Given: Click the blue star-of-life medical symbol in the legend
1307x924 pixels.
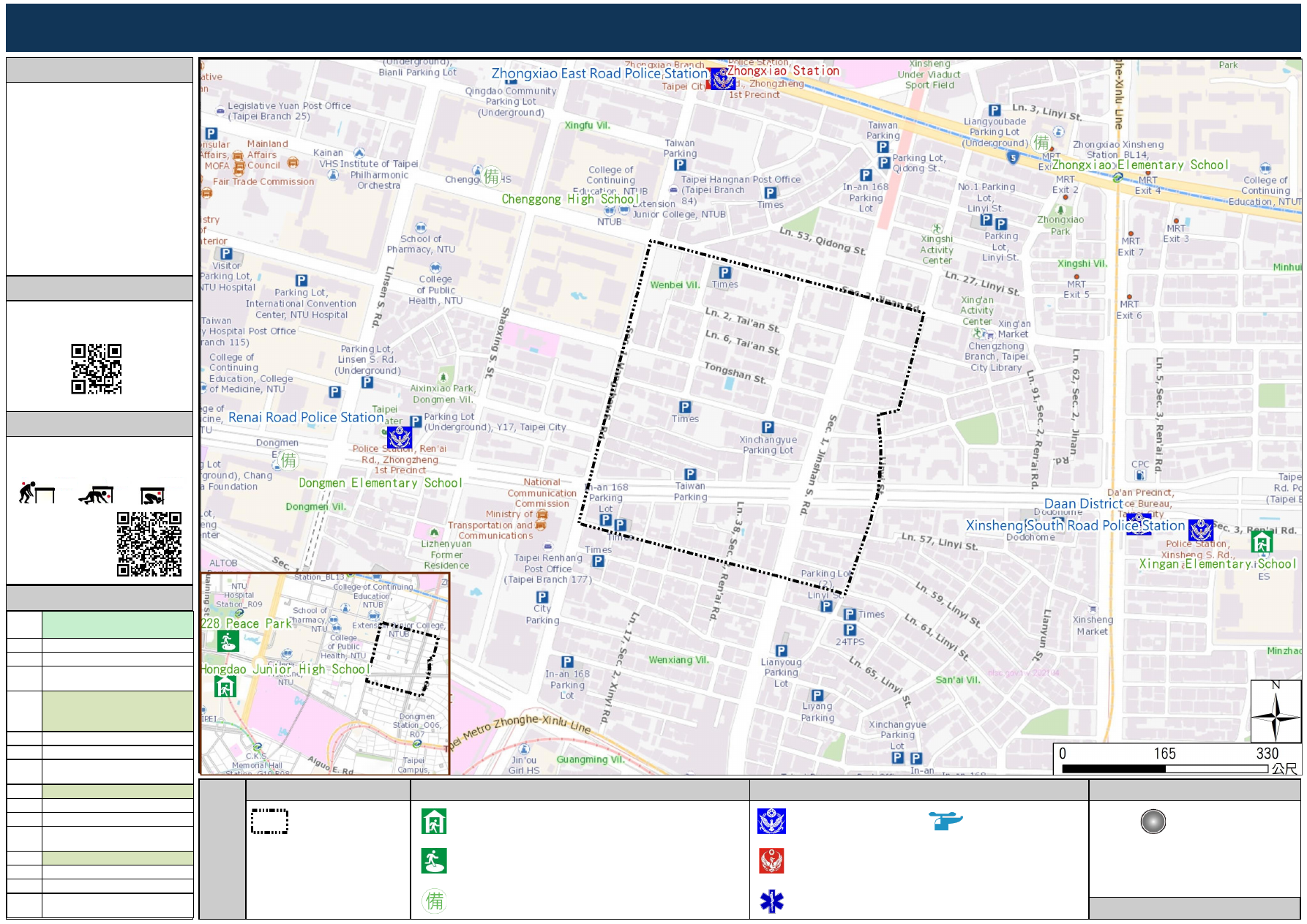Looking at the screenshot, I should point(772,901).
